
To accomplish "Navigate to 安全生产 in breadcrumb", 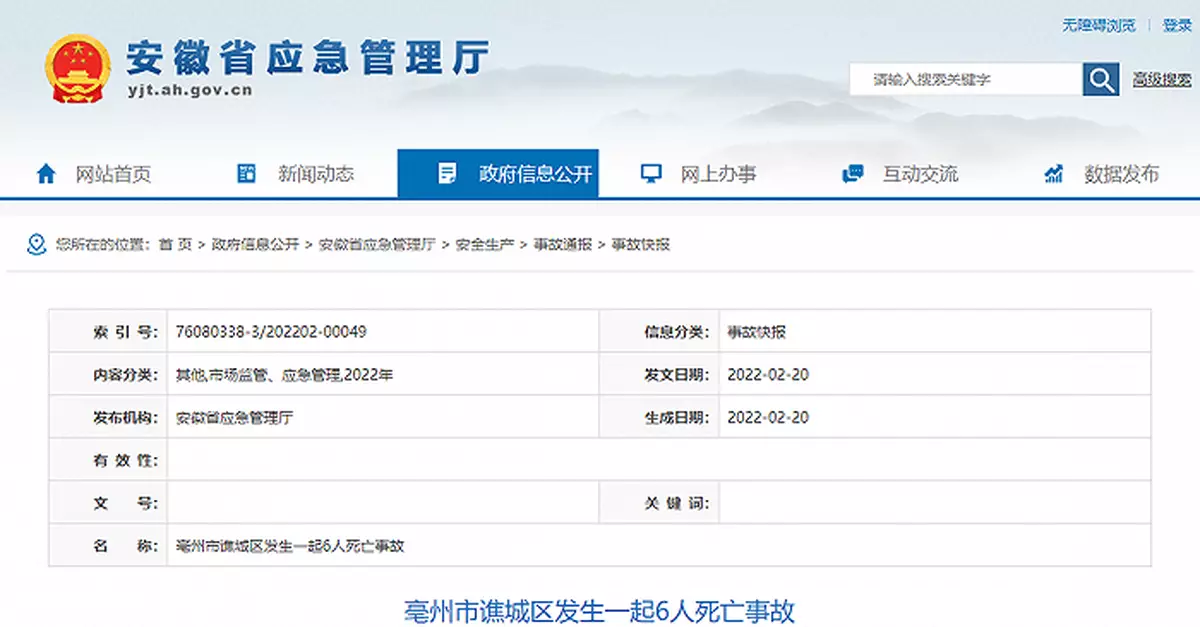I will click(484, 245).
